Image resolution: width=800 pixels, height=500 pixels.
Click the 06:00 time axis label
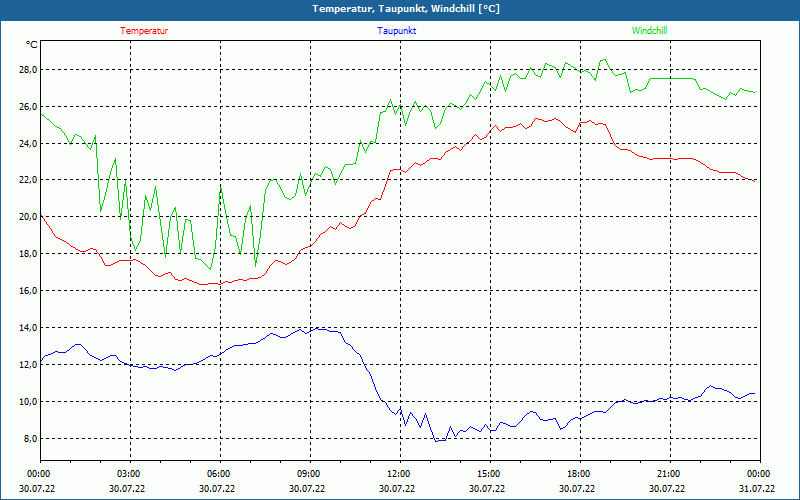pyautogui.click(x=217, y=474)
